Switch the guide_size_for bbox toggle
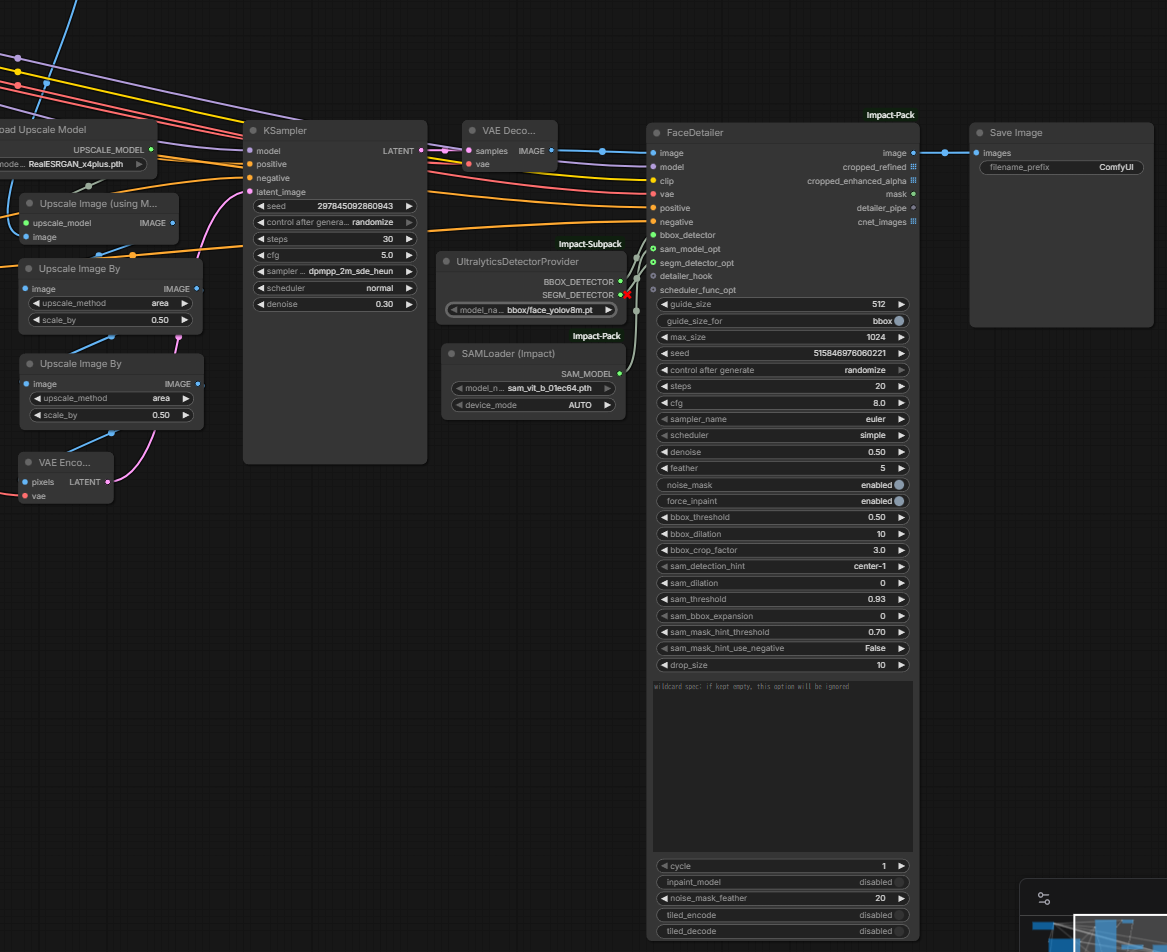This screenshot has width=1167, height=952. 899,321
